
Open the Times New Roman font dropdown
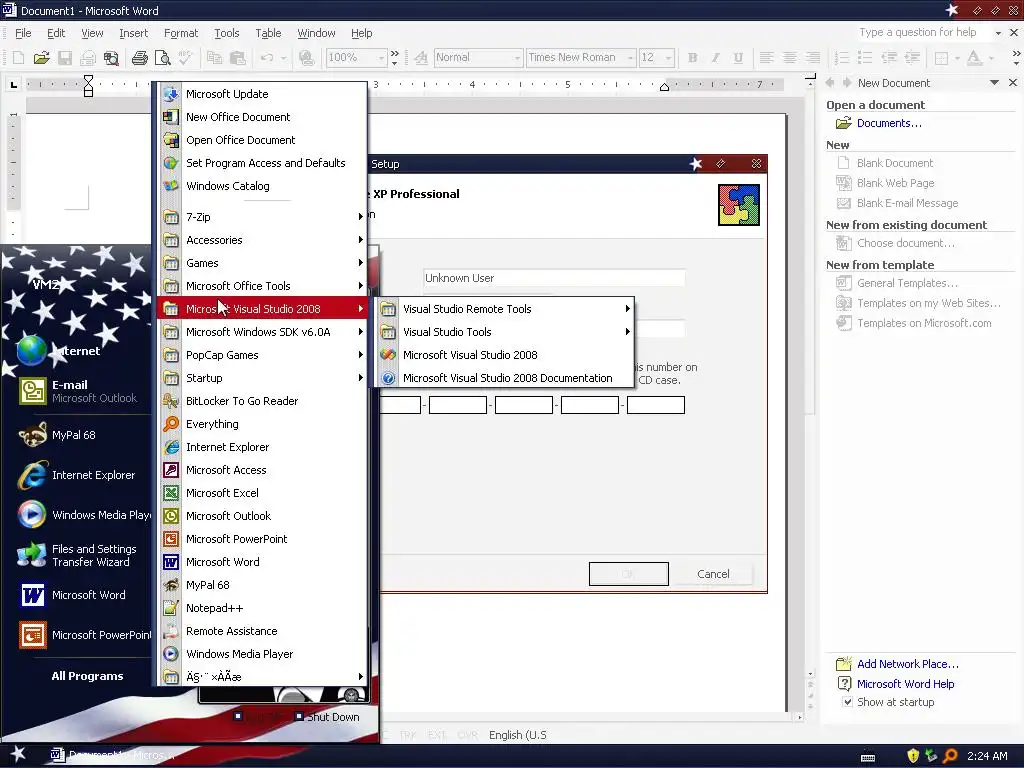pyautogui.click(x=630, y=58)
